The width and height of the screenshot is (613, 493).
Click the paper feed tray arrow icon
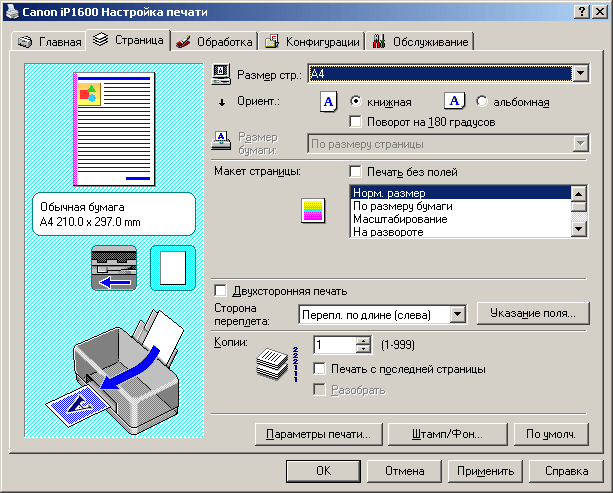[x=114, y=268]
